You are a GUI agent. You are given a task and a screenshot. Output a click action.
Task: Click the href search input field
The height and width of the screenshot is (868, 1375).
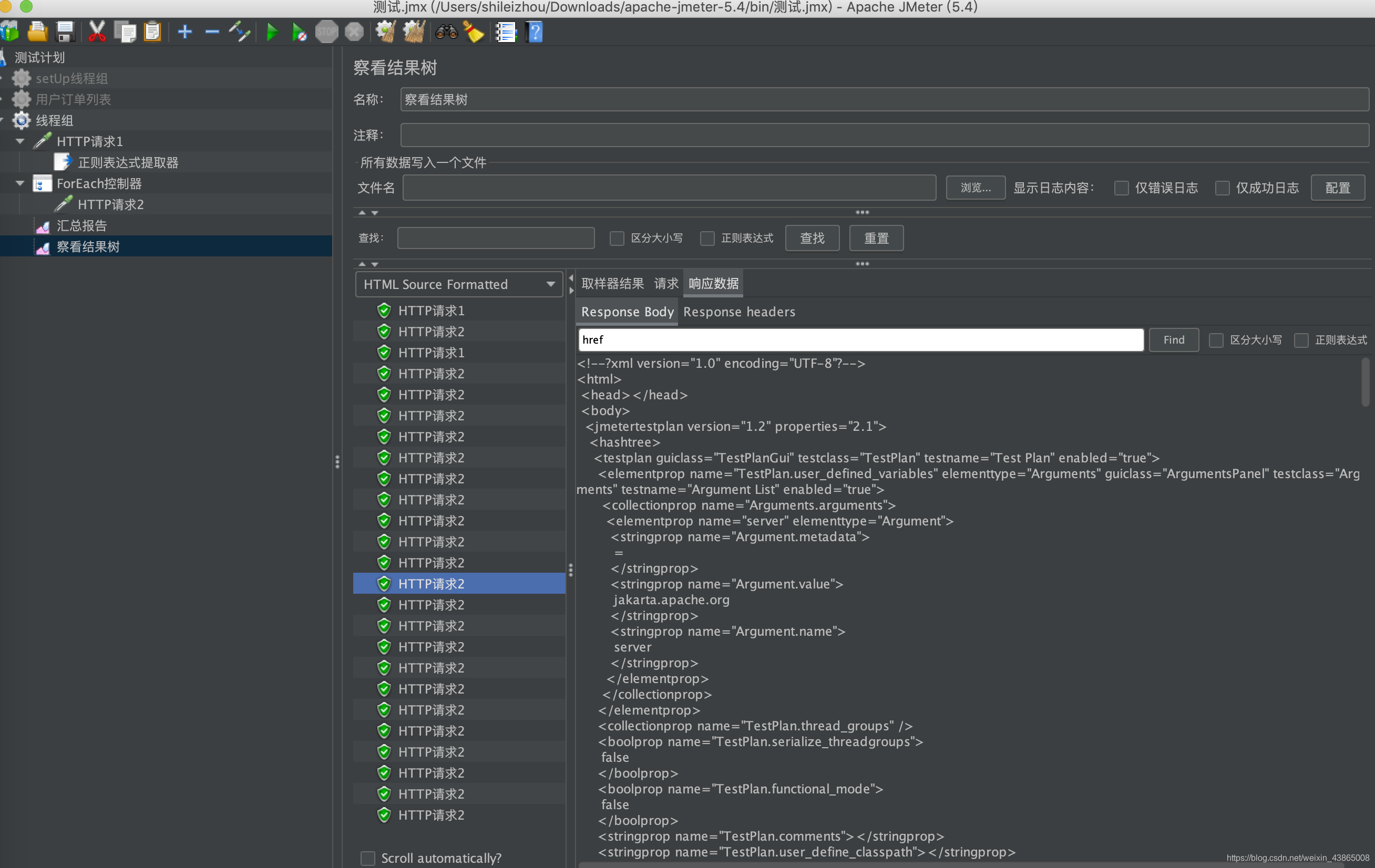coord(861,340)
